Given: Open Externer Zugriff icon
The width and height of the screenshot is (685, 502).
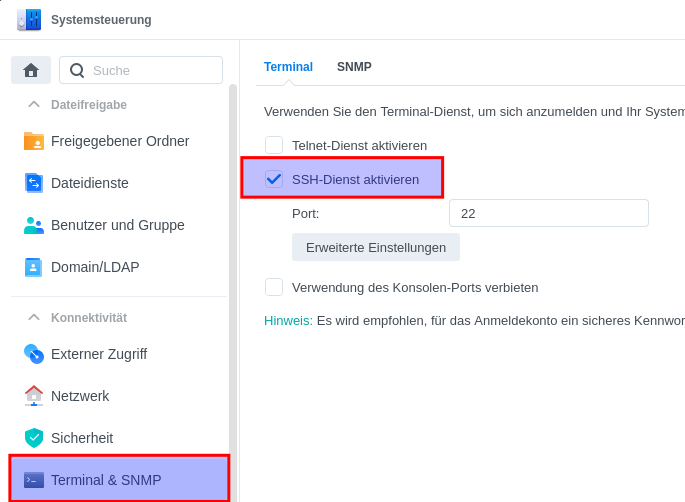Looking at the screenshot, I should [x=34, y=354].
